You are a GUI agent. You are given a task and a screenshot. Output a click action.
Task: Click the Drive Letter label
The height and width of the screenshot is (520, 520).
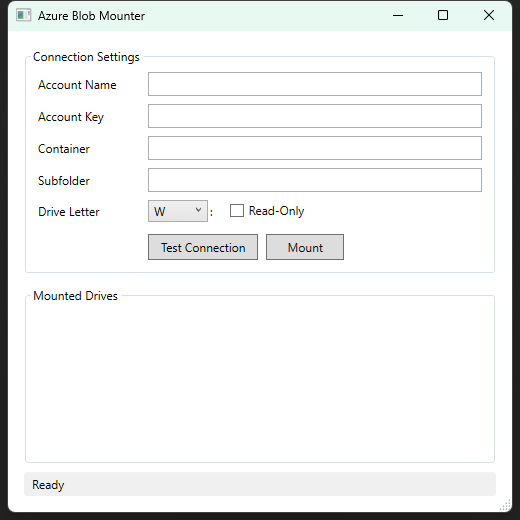point(69,212)
